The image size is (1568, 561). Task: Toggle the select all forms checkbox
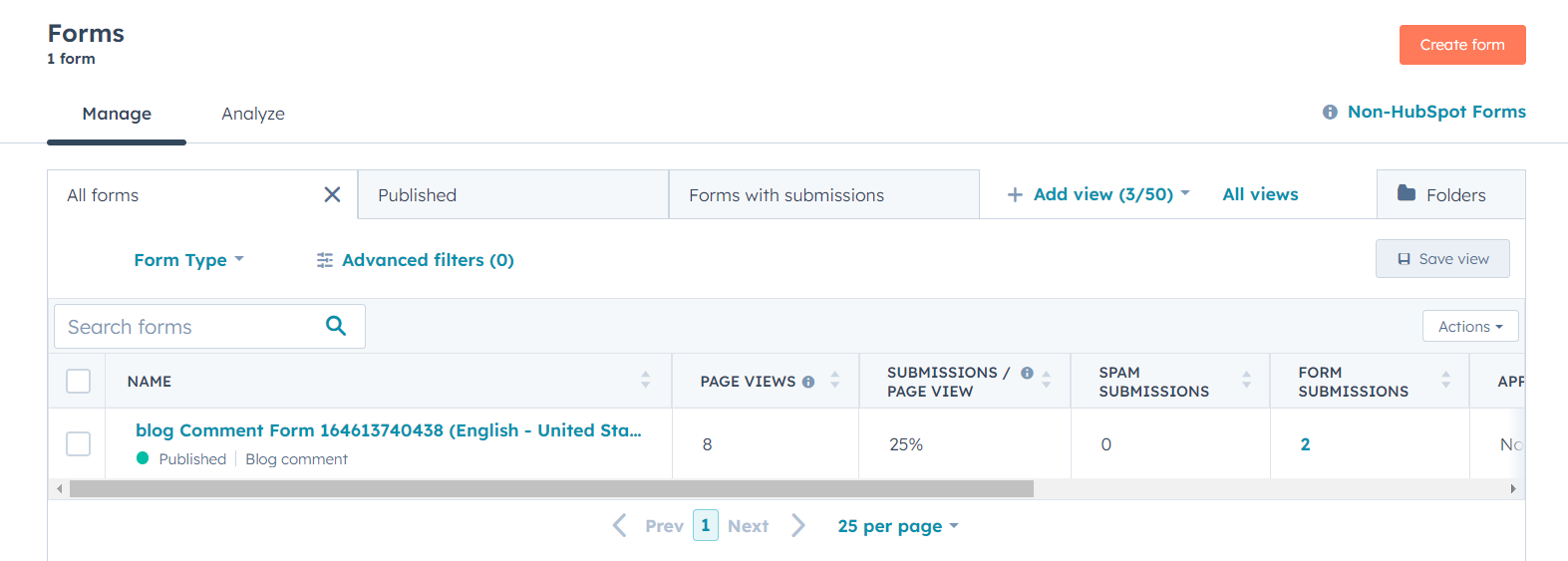click(78, 382)
